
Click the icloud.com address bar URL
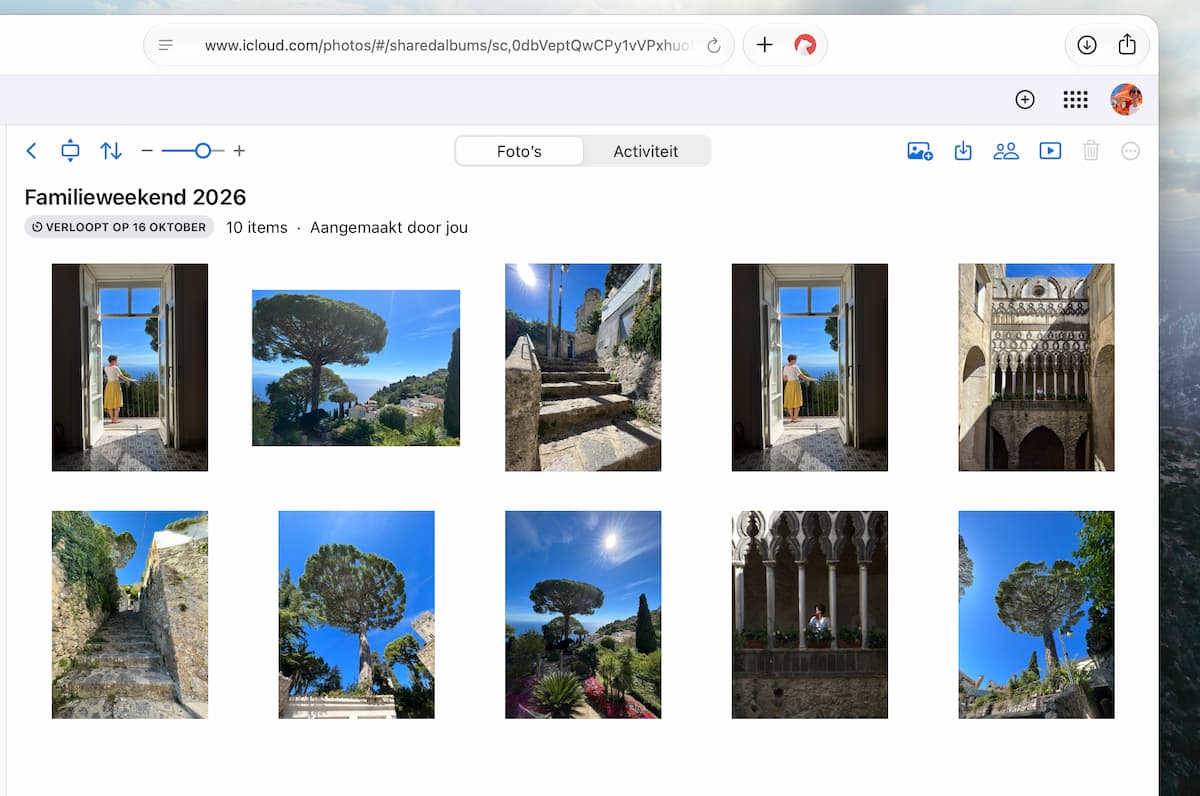click(447, 45)
